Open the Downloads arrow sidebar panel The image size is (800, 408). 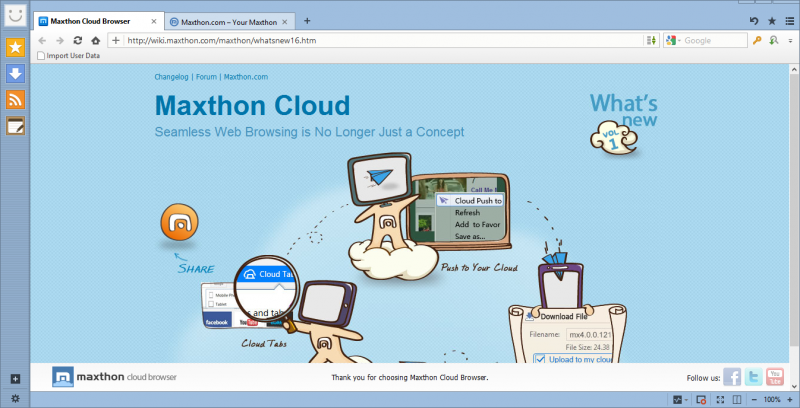15,73
